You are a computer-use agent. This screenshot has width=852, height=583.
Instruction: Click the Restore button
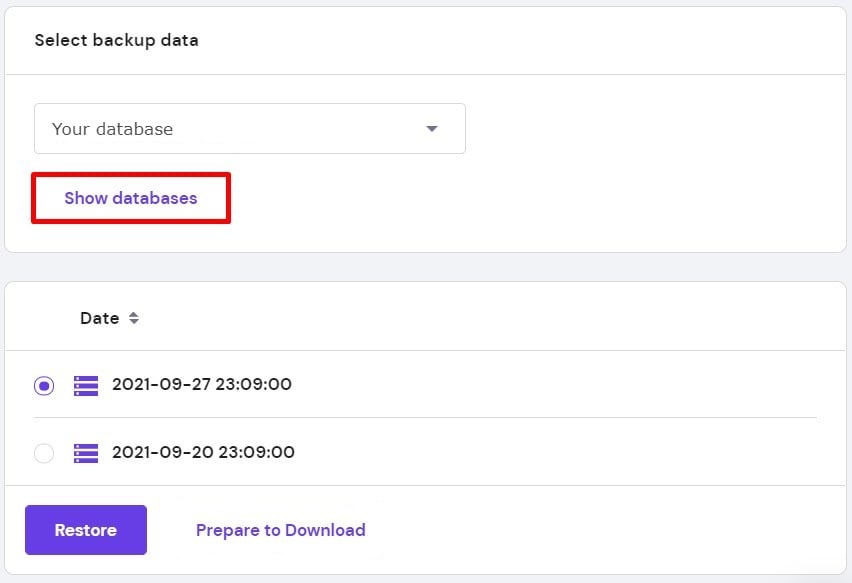point(86,530)
